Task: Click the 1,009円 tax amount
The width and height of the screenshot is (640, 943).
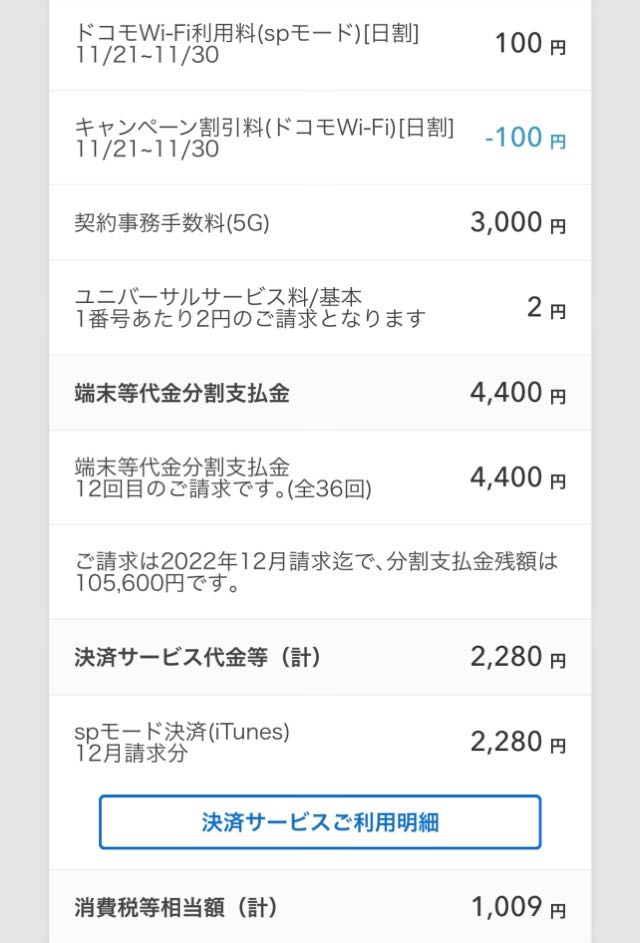Action: pos(518,907)
